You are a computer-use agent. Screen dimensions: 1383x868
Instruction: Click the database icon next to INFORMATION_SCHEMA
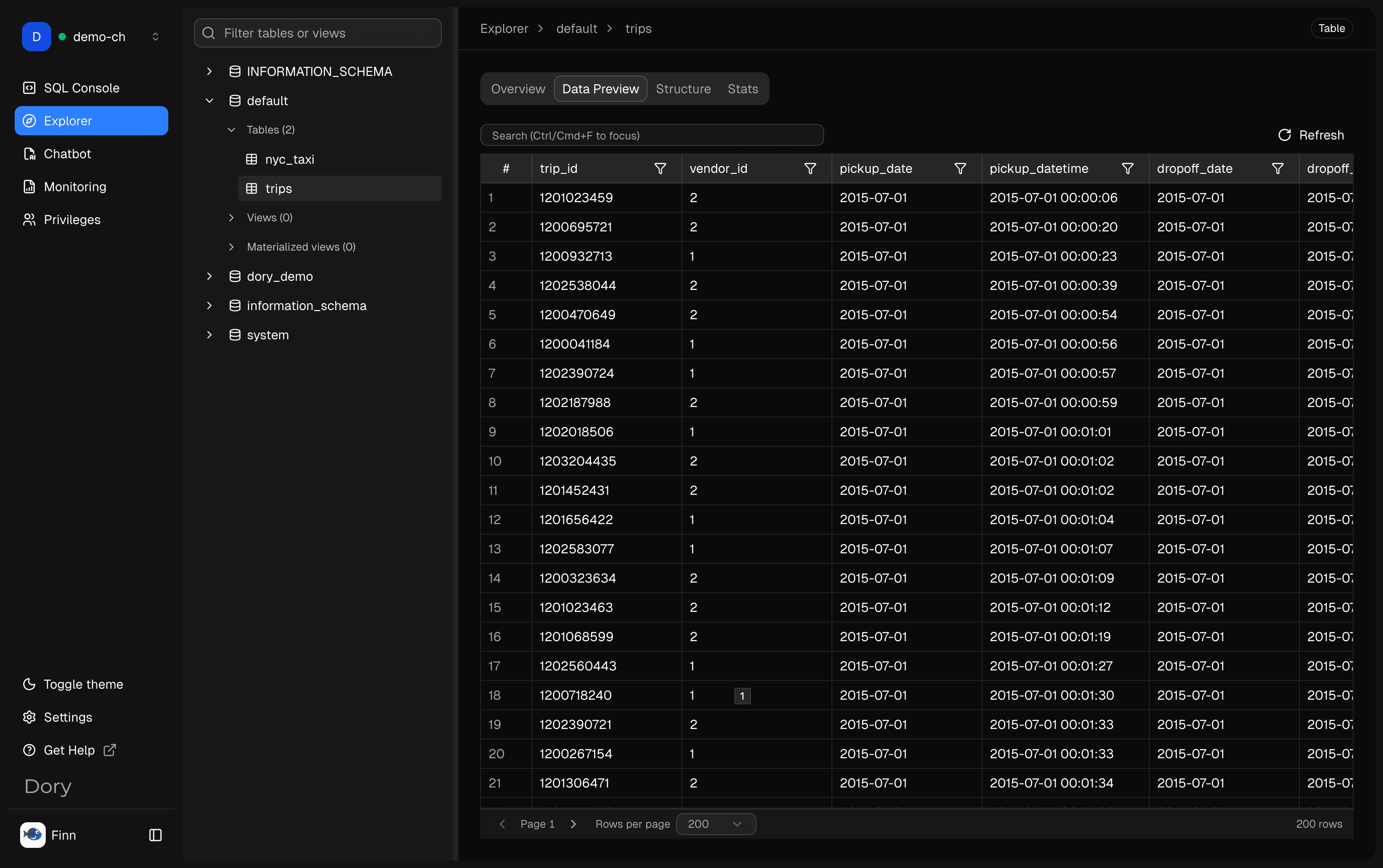235,71
